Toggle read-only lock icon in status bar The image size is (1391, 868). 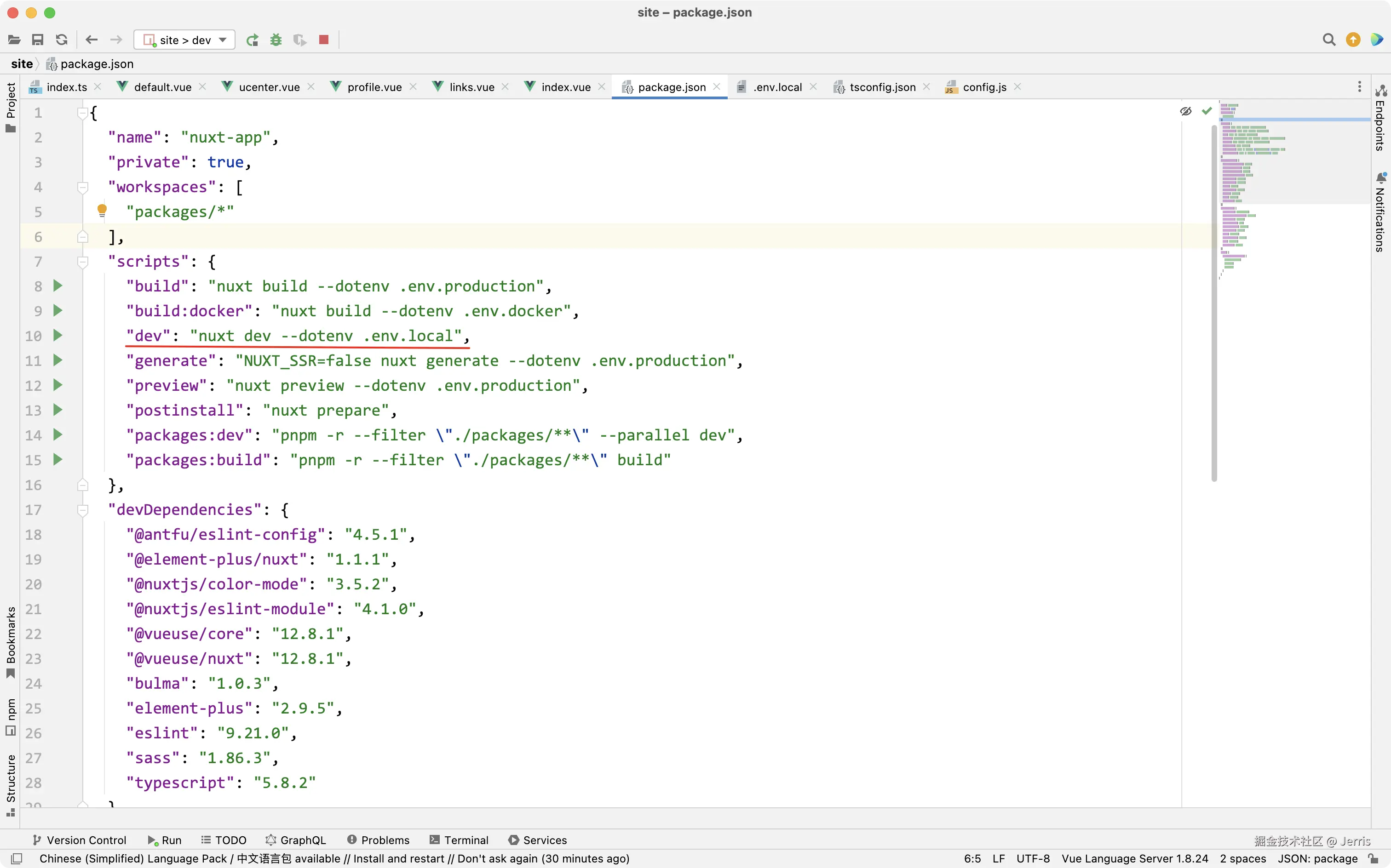[1373, 858]
